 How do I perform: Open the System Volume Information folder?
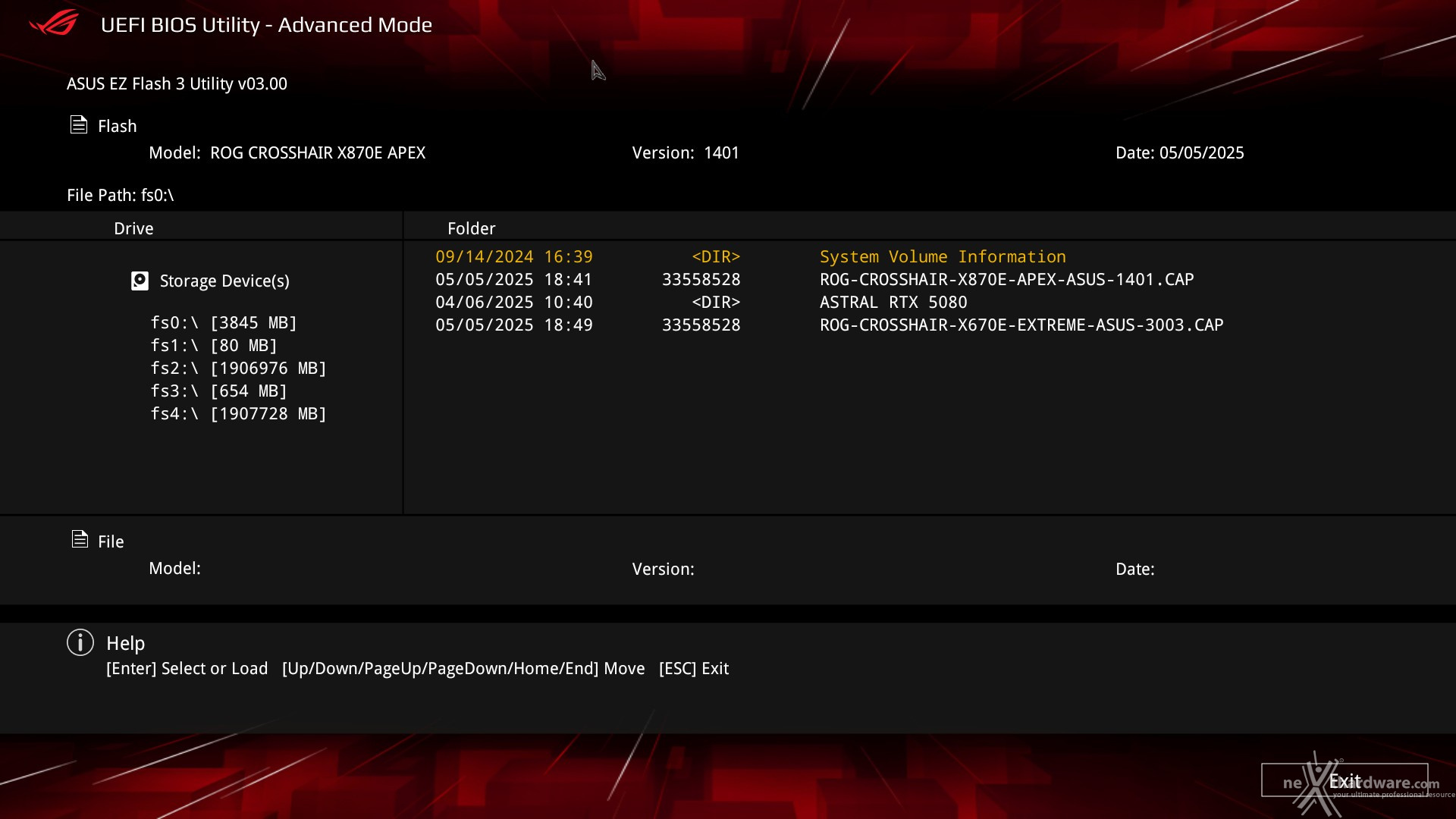pos(943,257)
